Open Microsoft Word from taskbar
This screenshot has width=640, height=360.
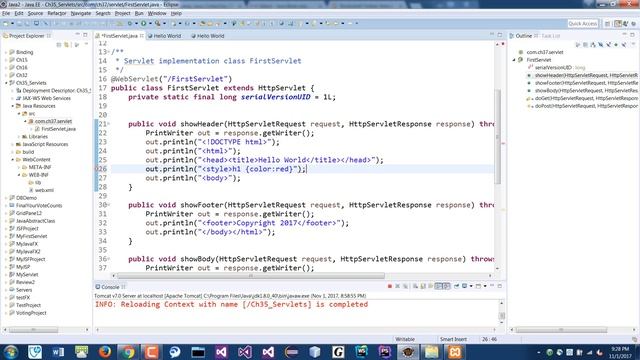coord(58,352)
